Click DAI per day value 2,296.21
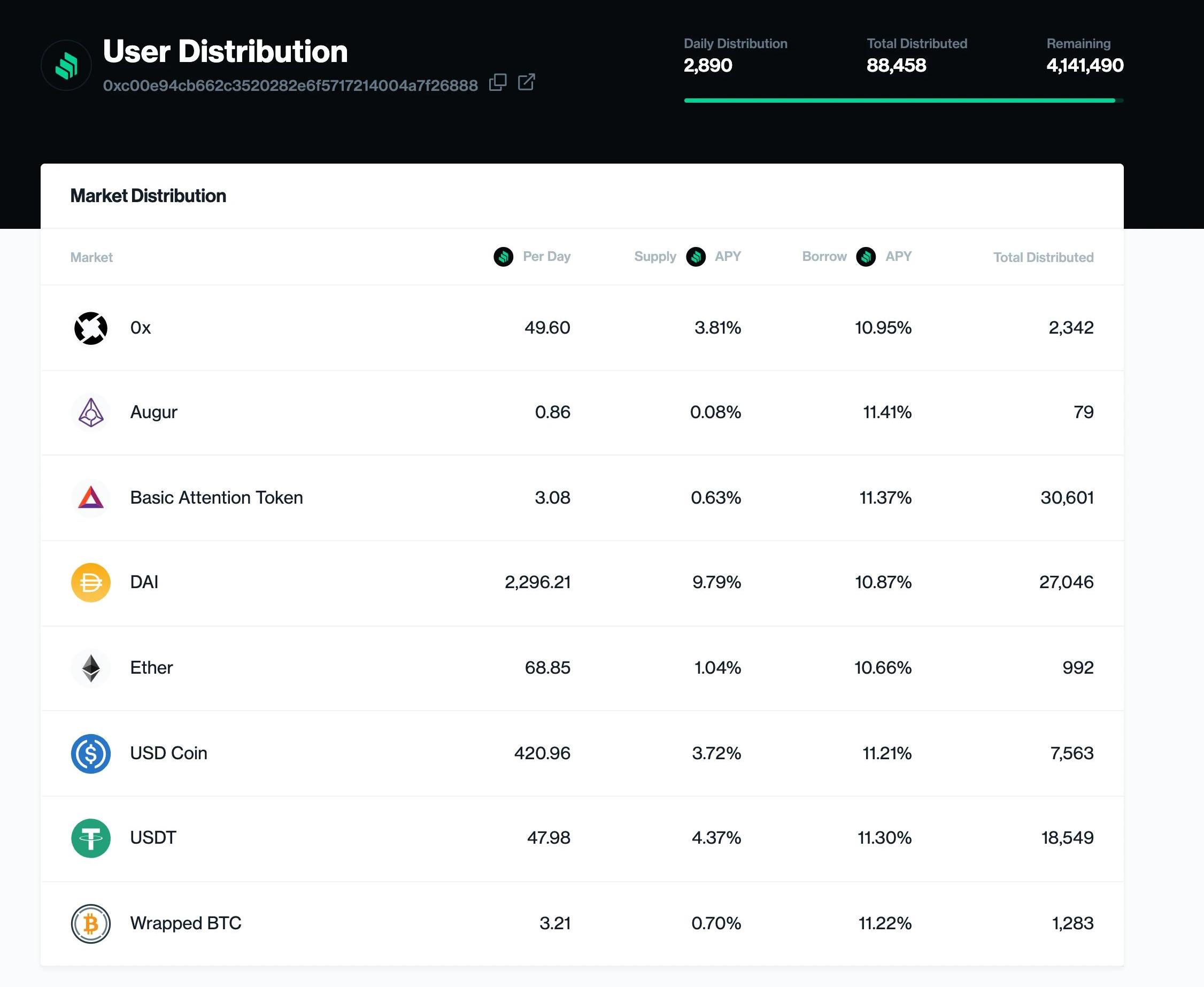 (x=537, y=582)
